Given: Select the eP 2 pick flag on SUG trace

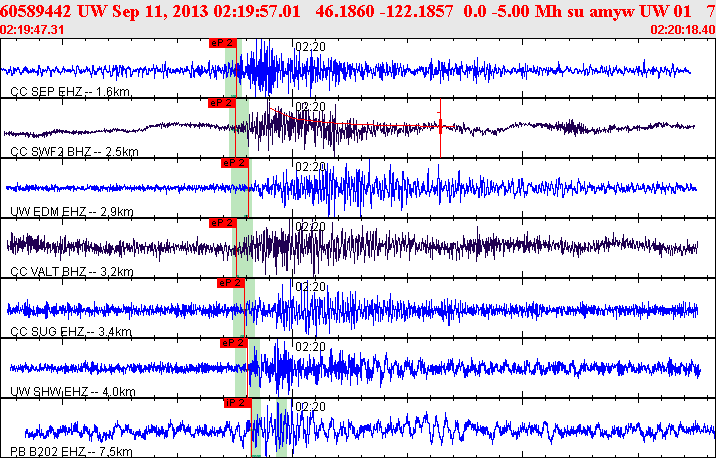Looking at the screenshot, I should click(x=231, y=283).
